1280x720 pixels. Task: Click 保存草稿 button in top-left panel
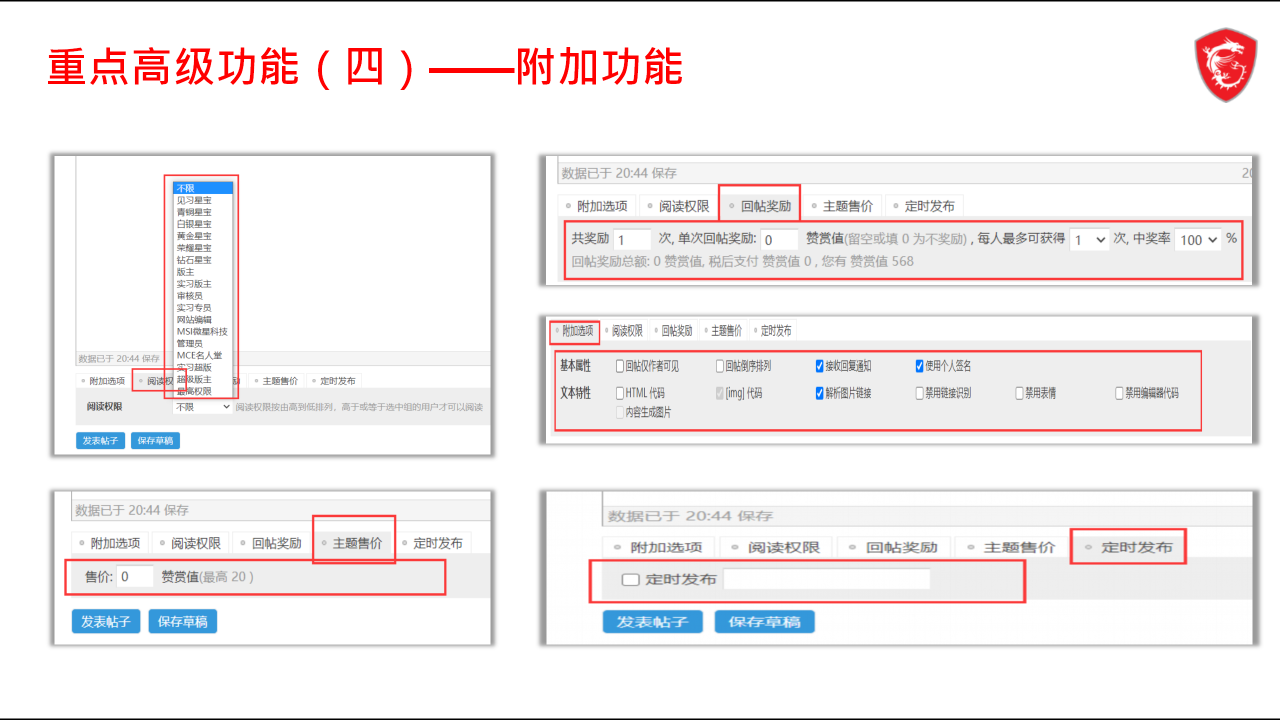coord(155,441)
